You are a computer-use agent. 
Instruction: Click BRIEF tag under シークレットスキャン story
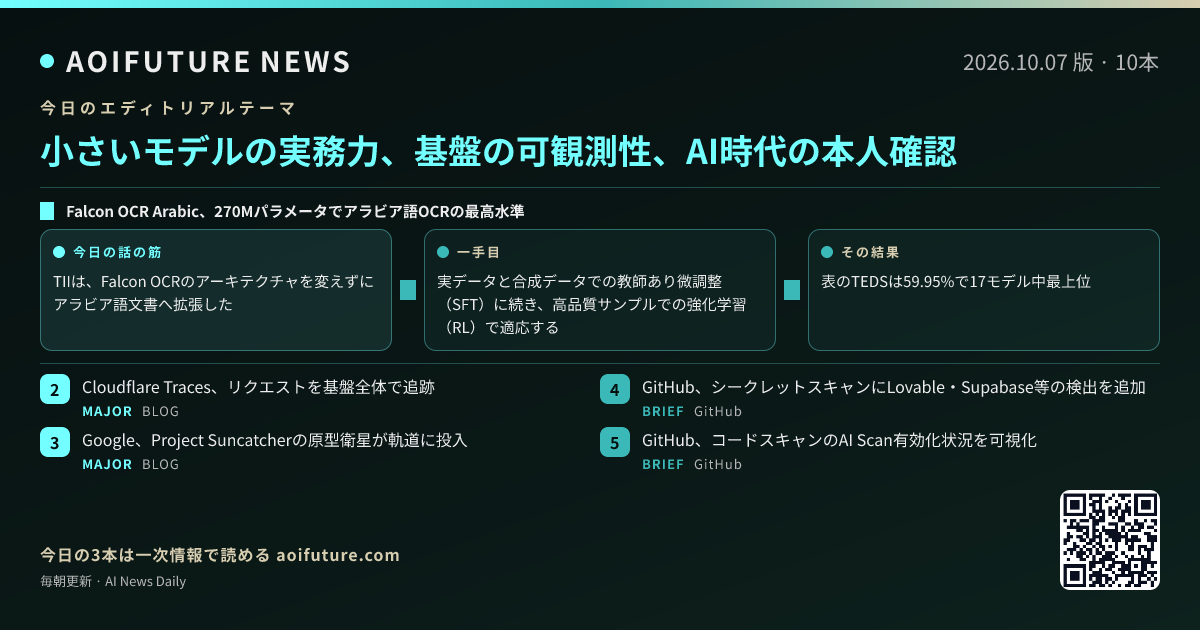coord(663,411)
